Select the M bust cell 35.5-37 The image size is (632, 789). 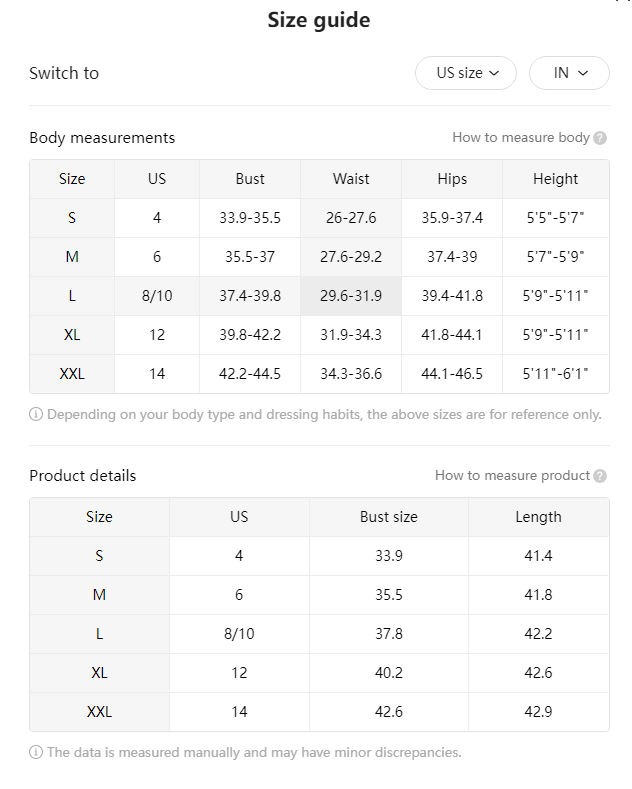pos(250,257)
